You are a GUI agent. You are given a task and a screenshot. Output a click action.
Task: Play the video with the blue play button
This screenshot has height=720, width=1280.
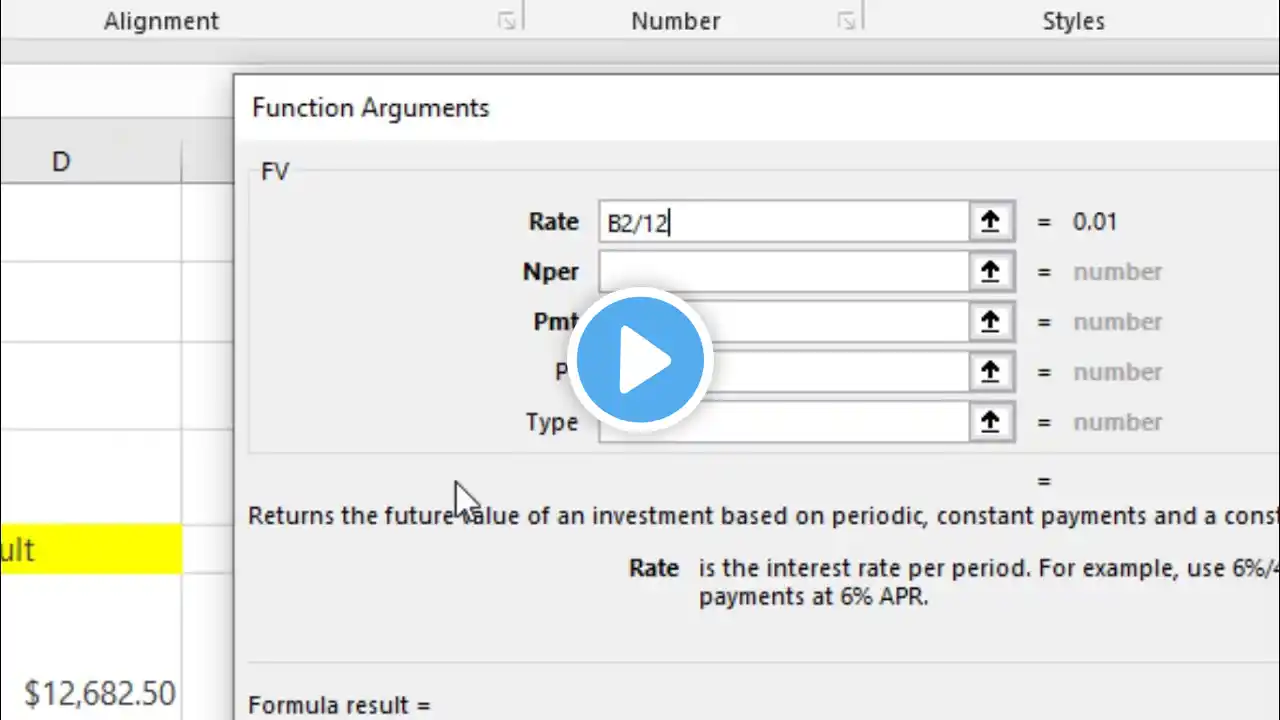click(x=640, y=360)
